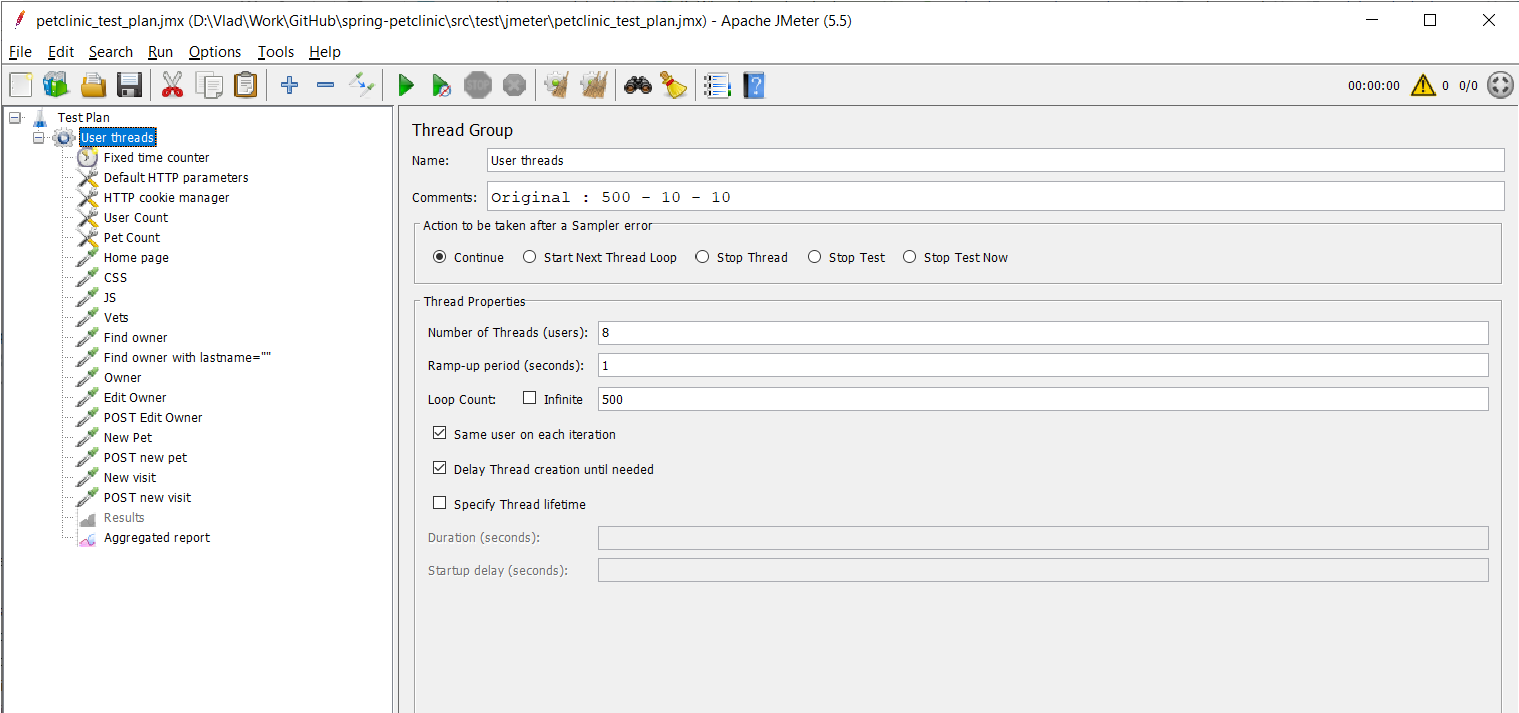Collapse the User threads tree node
The image size is (1519, 713).
point(39,138)
